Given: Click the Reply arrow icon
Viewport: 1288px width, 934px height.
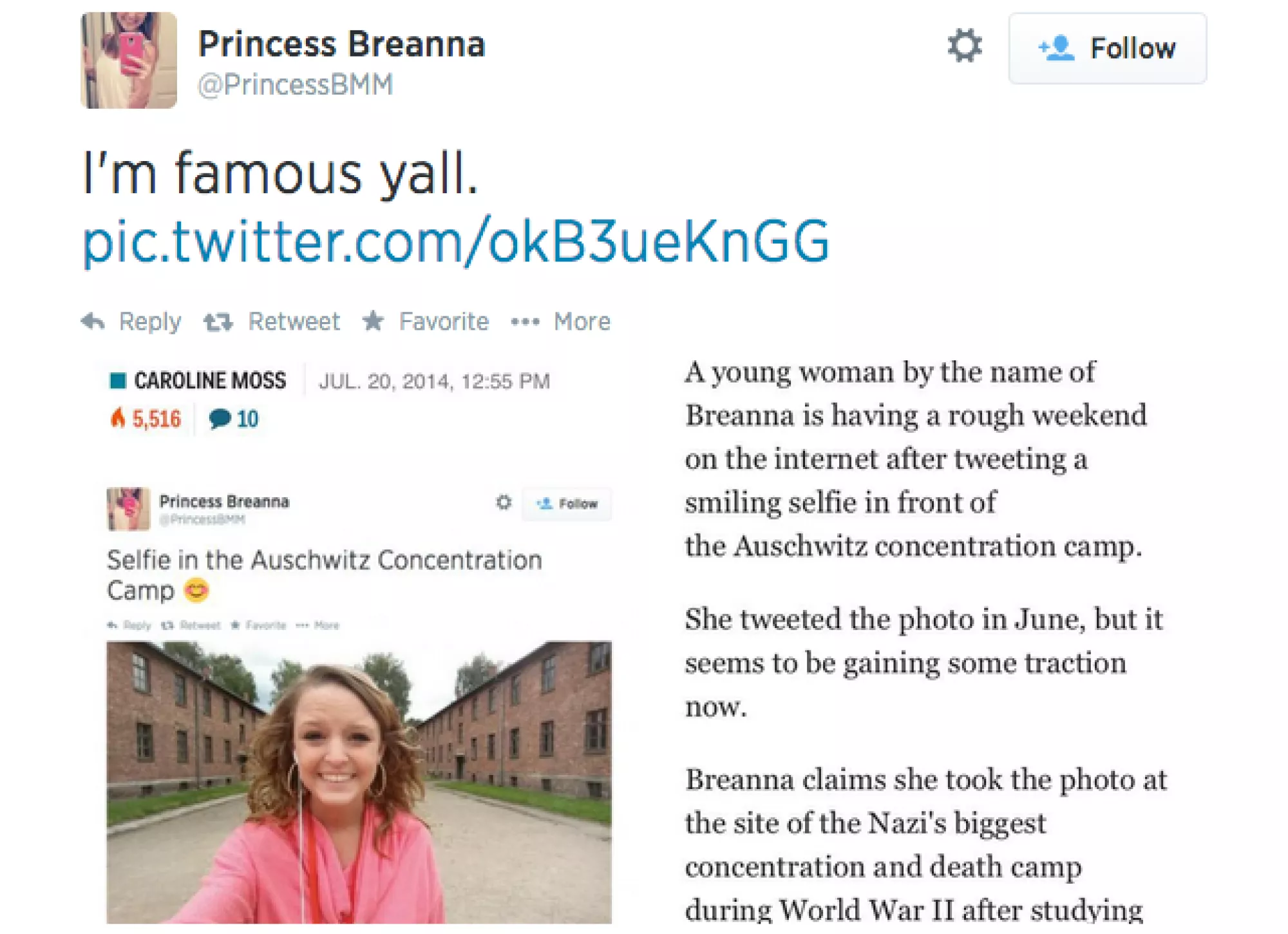Looking at the screenshot, I should pyautogui.click(x=93, y=321).
